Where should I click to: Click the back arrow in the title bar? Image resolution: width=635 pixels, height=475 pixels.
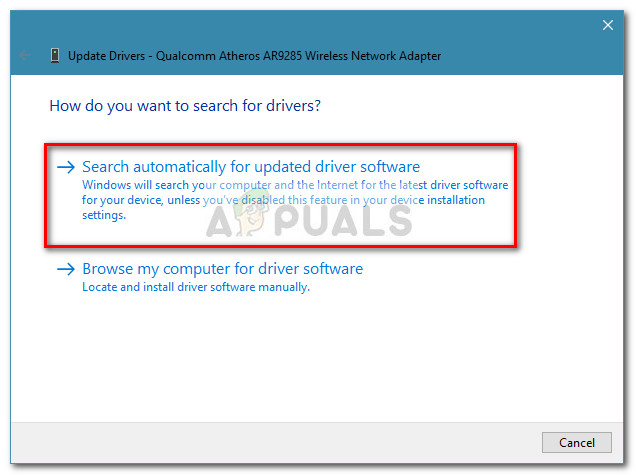[x=25, y=55]
